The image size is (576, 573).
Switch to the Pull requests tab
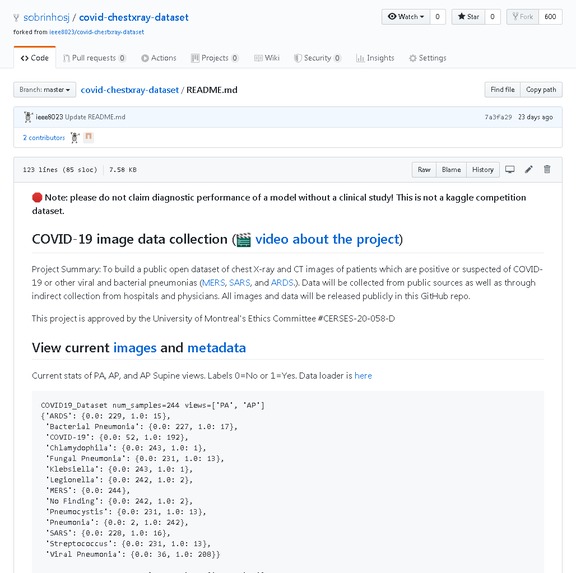pos(94,58)
